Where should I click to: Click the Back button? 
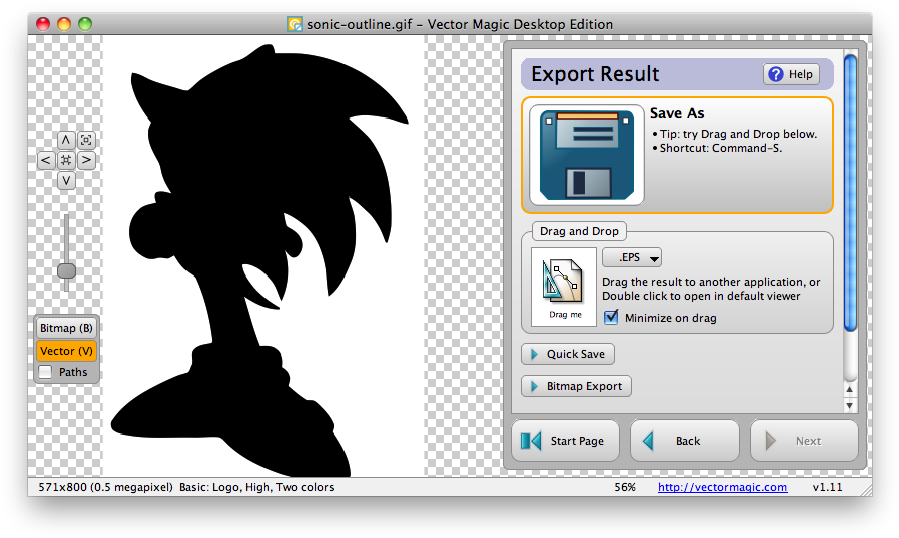[685, 440]
